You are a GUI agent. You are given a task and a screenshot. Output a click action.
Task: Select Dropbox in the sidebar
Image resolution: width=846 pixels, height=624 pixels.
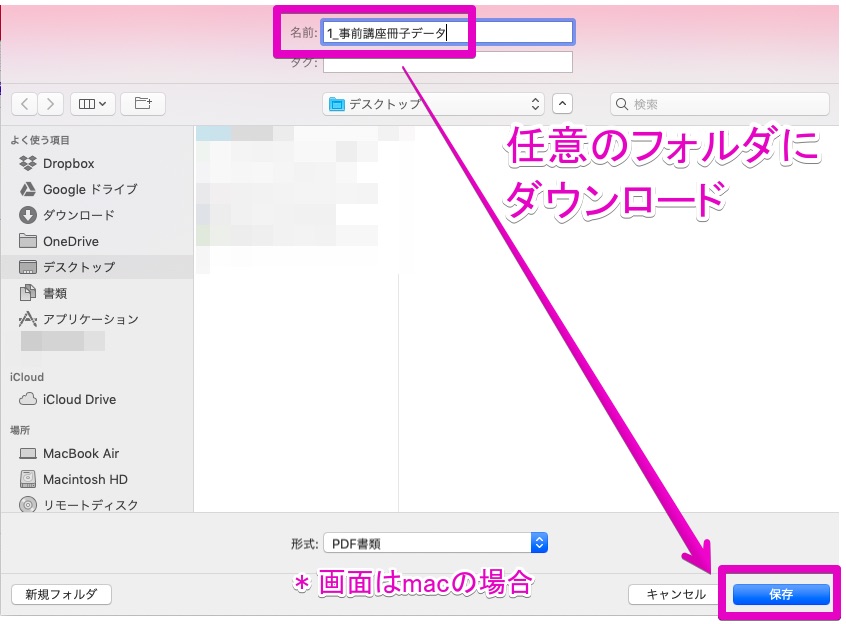(x=97, y=163)
